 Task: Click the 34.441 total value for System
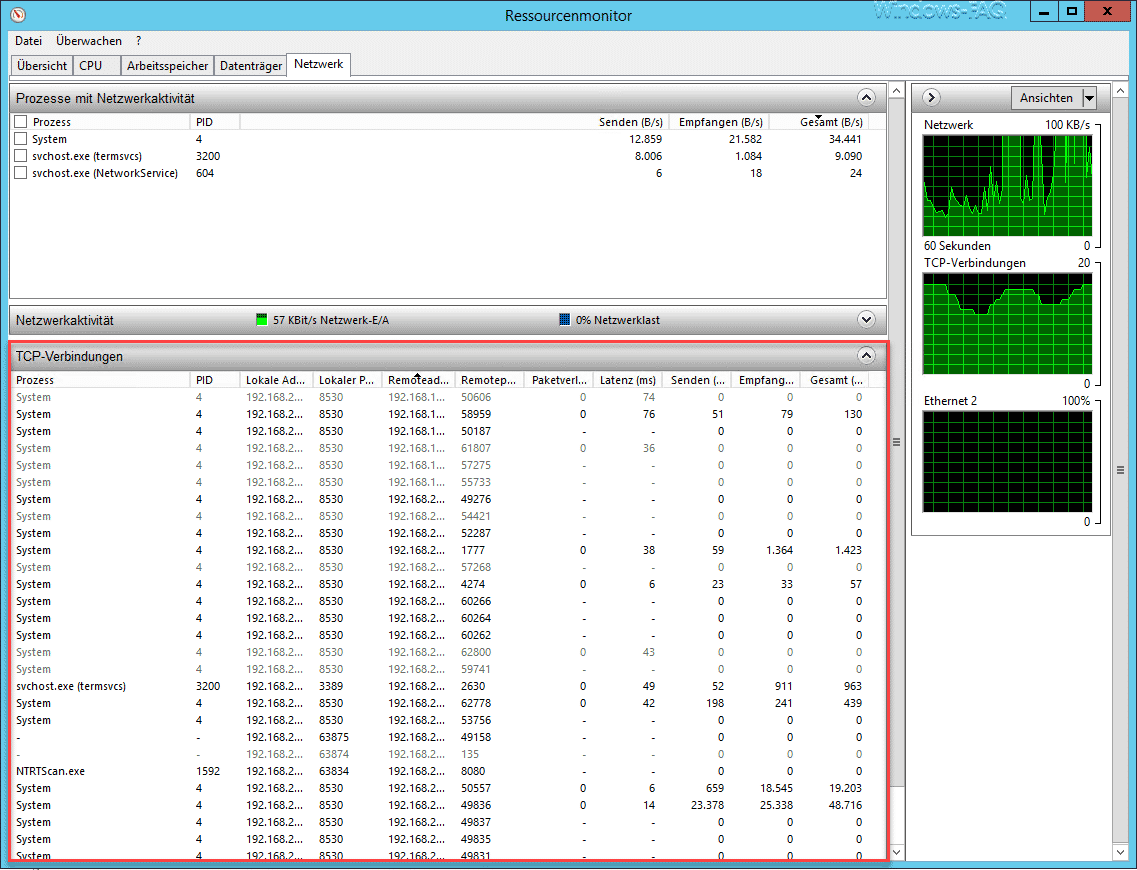coord(844,139)
